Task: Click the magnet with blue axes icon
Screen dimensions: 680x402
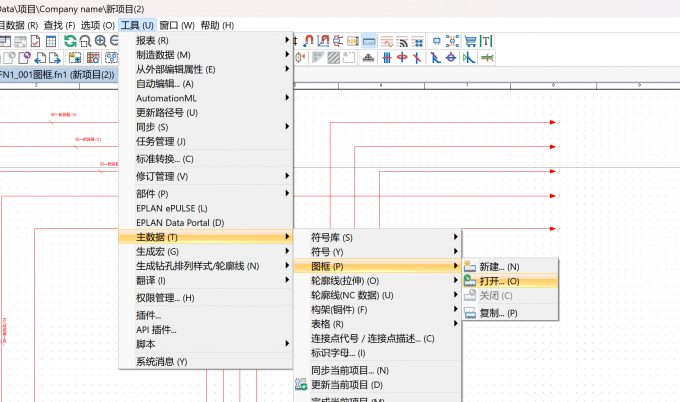Action: (323, 41)
